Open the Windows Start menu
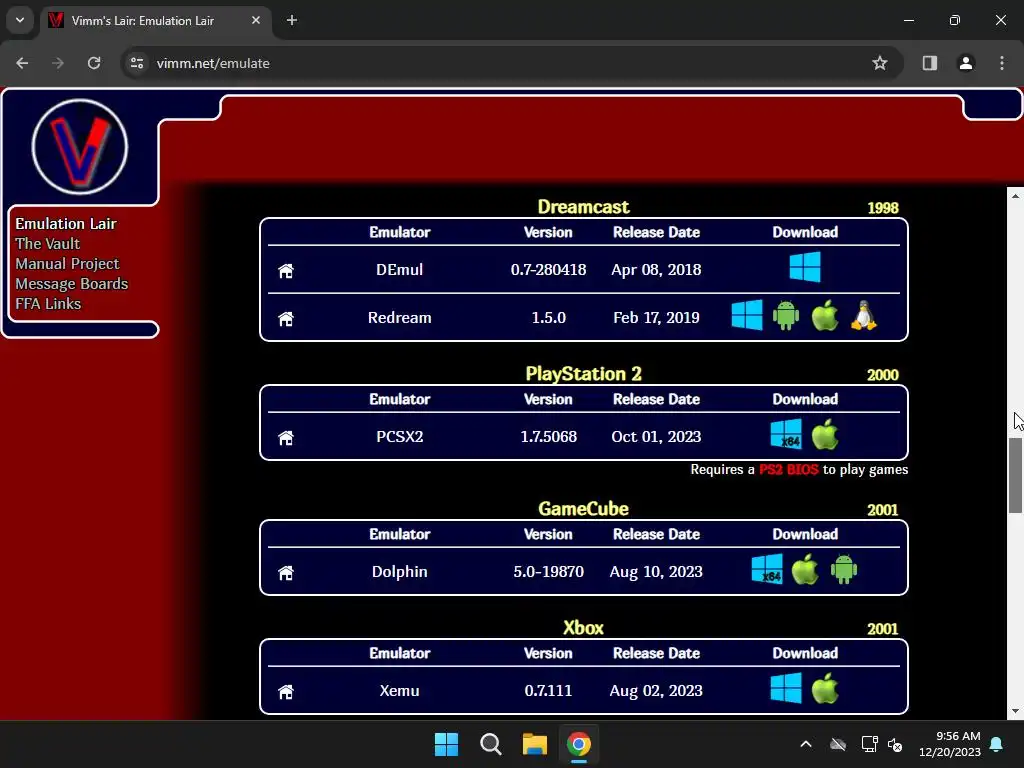Image resolution: width=1024 pixels, height=768 pixels. click(447, 744)
